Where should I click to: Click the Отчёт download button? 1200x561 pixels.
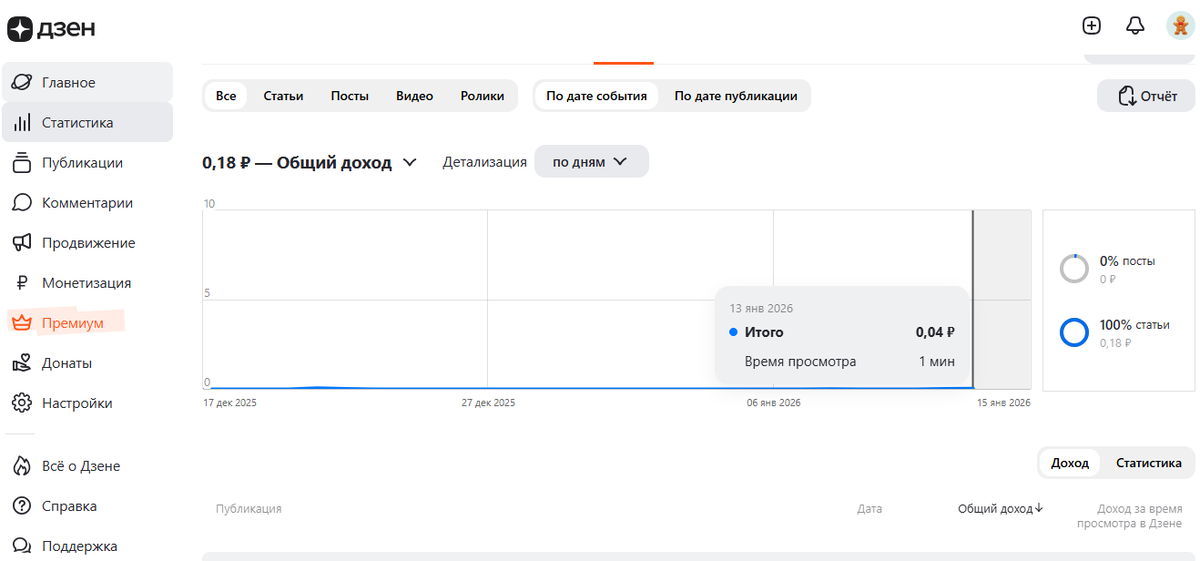[1145, 96]
